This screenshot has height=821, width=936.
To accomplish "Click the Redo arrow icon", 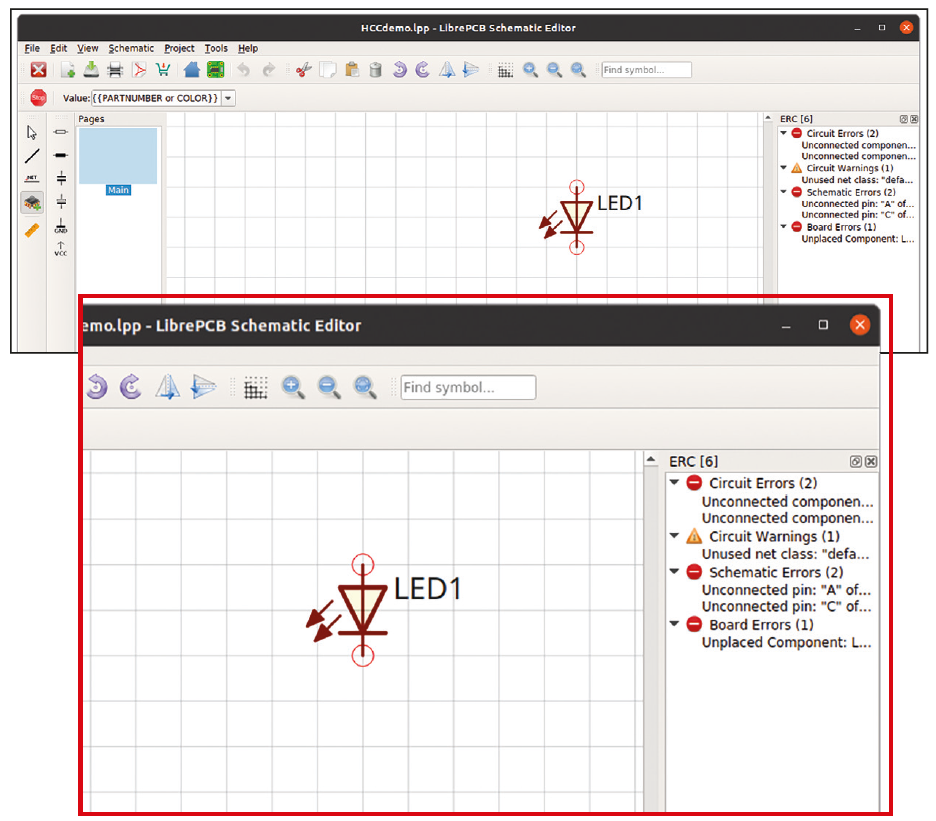I will [269, 70].
